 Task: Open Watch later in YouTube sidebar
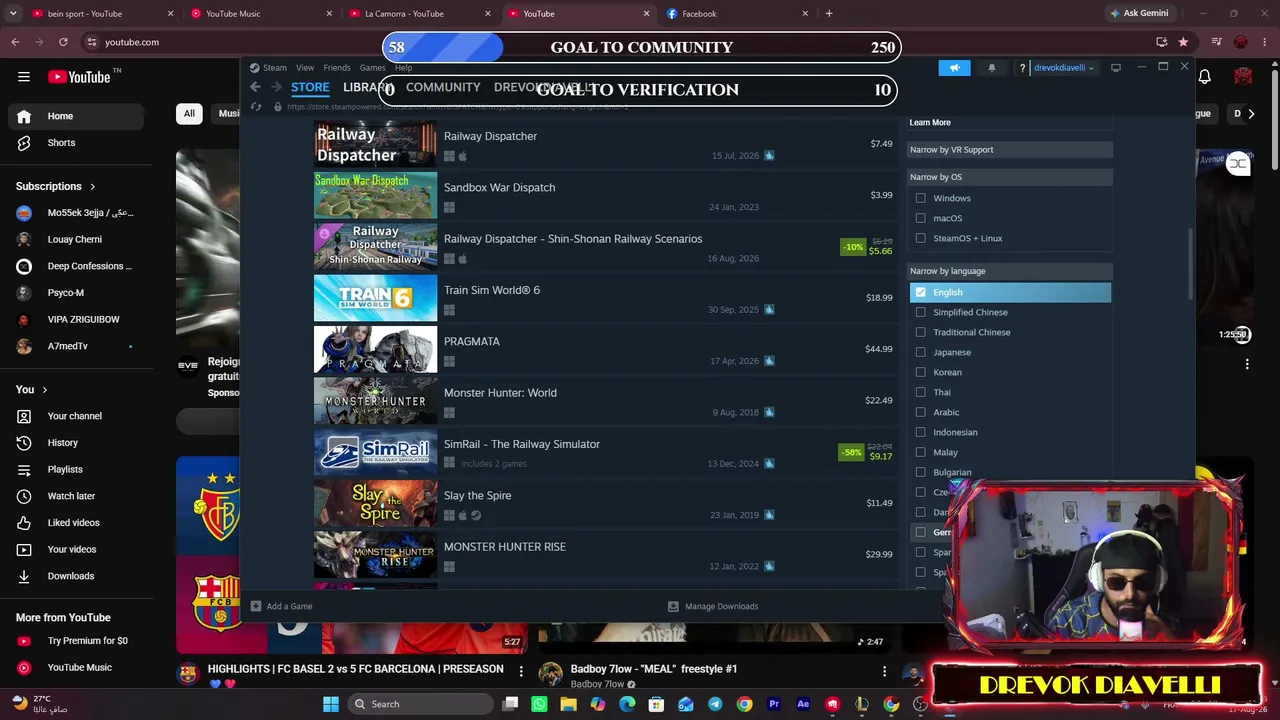(76, 496)
